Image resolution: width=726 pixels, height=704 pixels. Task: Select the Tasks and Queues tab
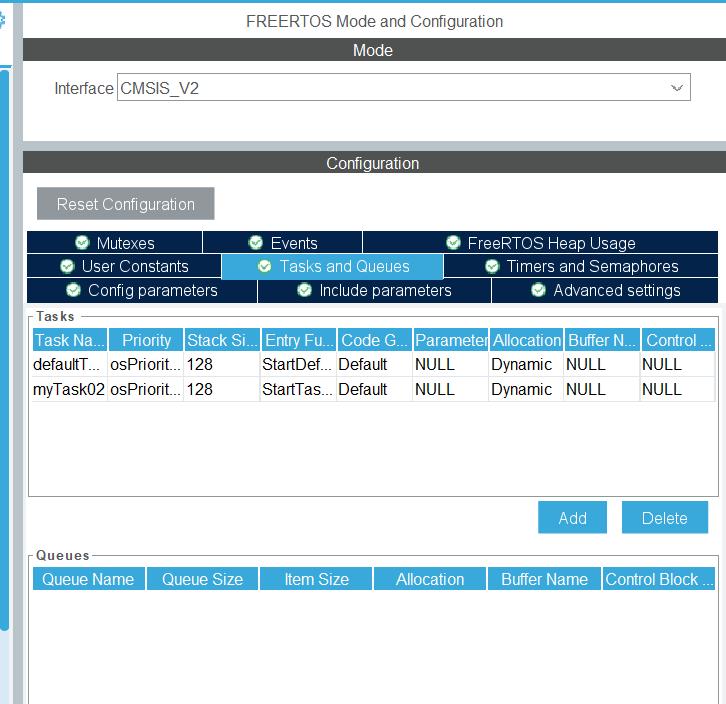coord(332,266)
